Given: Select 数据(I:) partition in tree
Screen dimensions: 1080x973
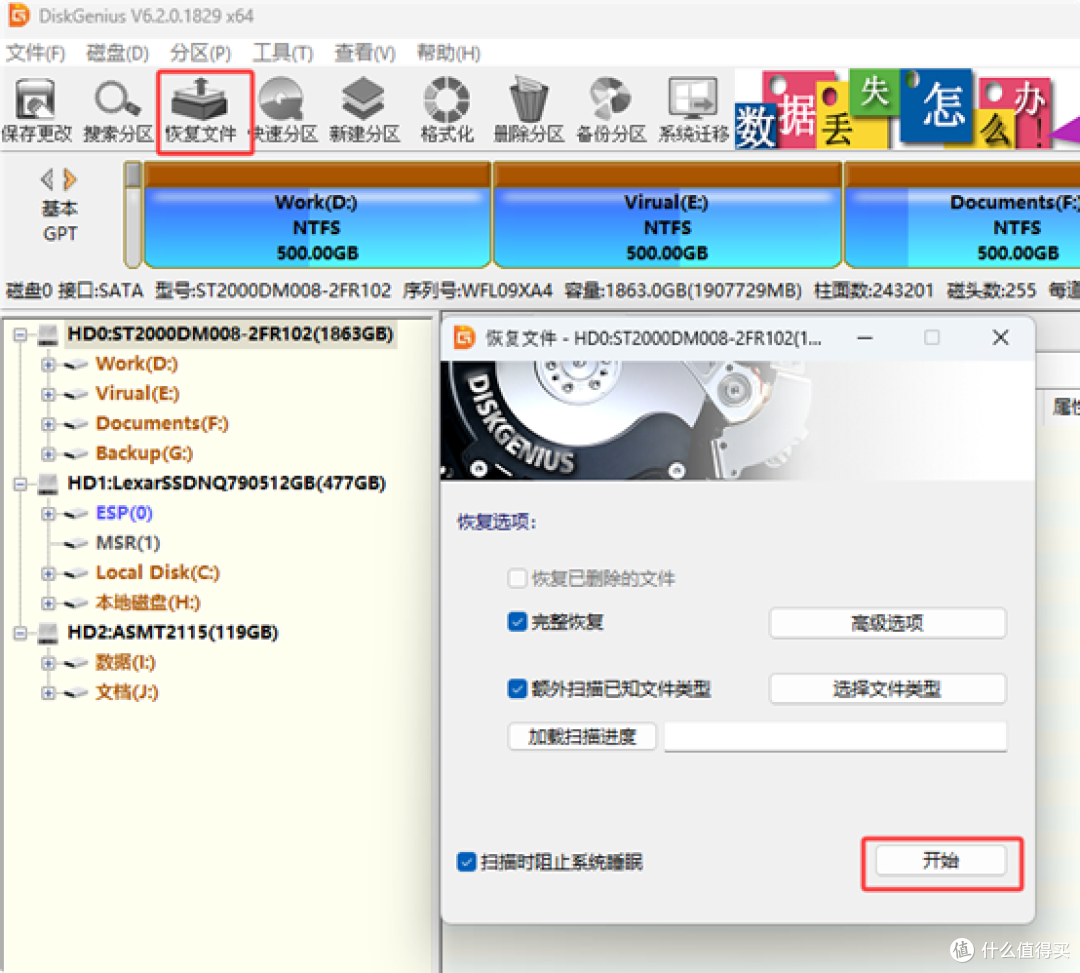Looking at the screenshot, I should (125, 662).
